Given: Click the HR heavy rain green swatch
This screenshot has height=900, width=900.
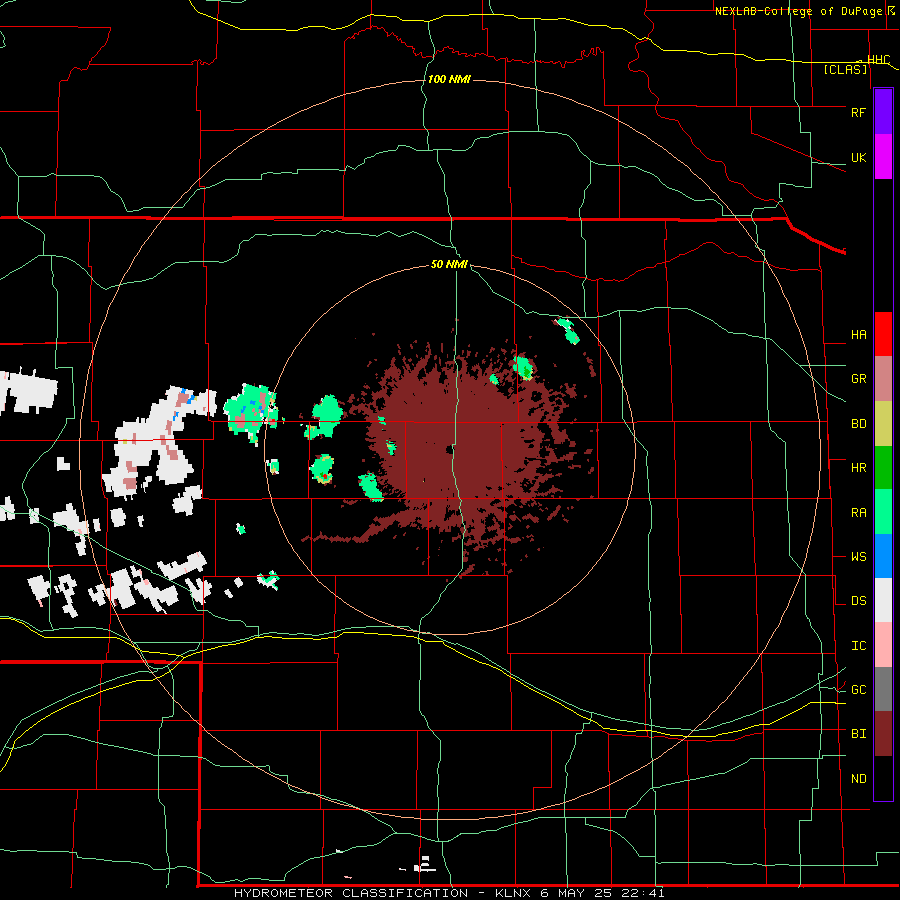Looking at the screenshot, I should [x=883, y=468].
